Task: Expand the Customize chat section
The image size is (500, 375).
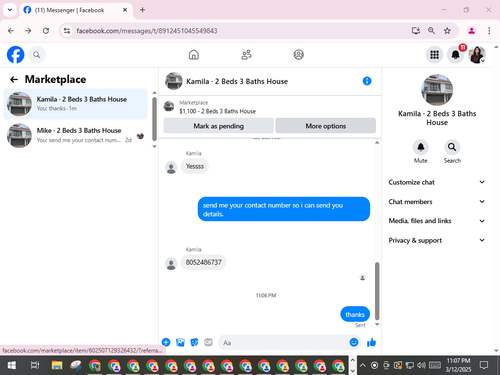Action: (437, 182)
